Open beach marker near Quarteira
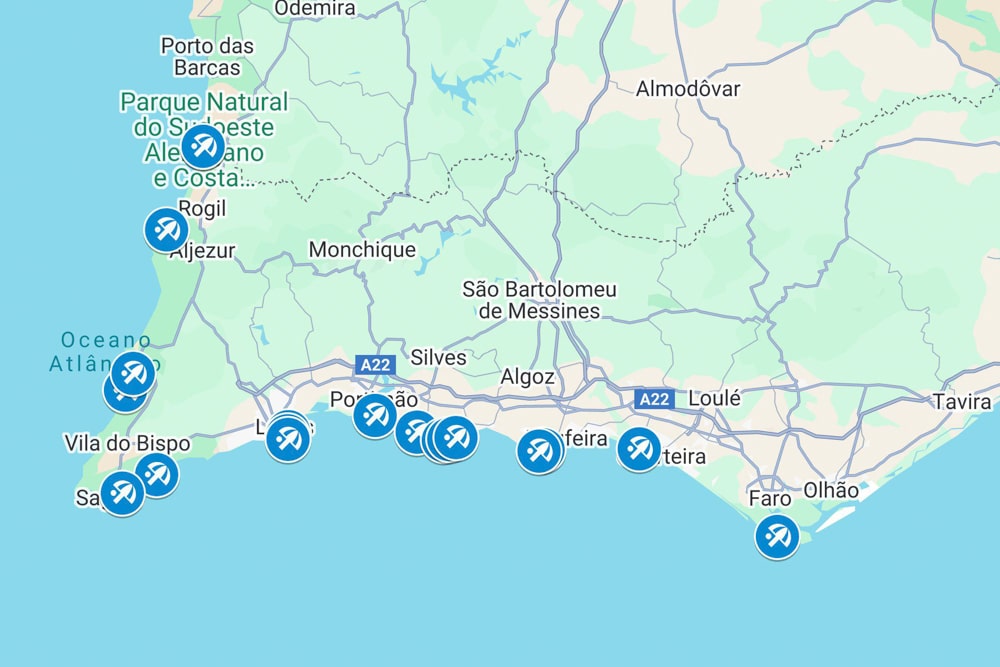Screen dimensions: 1000x667 point(639,449)
